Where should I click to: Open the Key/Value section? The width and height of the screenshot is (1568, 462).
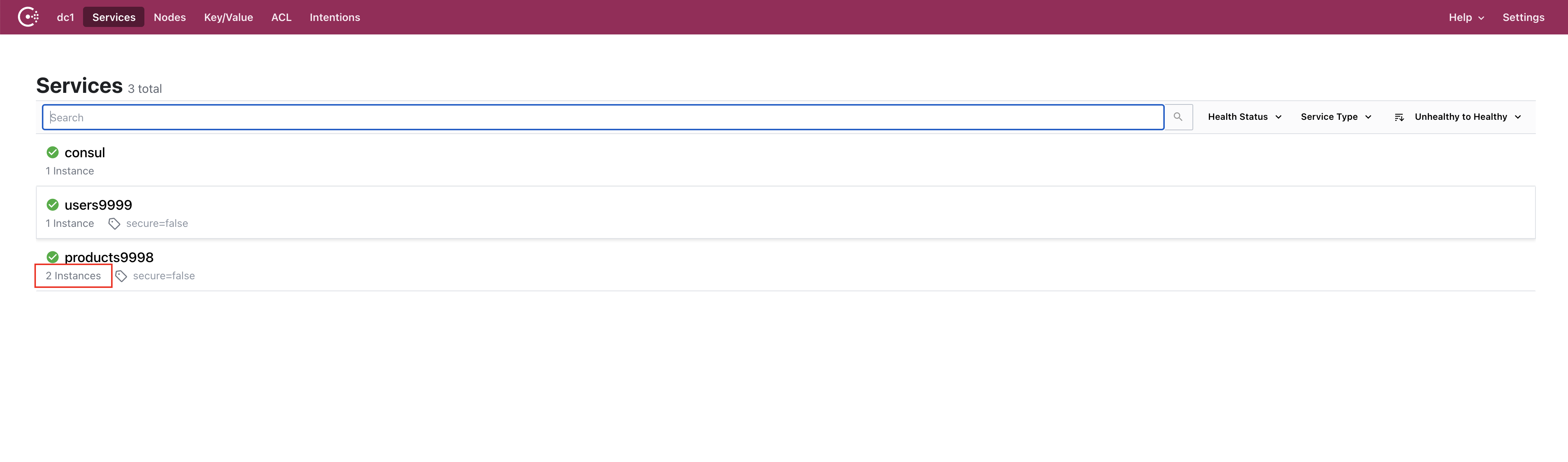pos(228,17)
